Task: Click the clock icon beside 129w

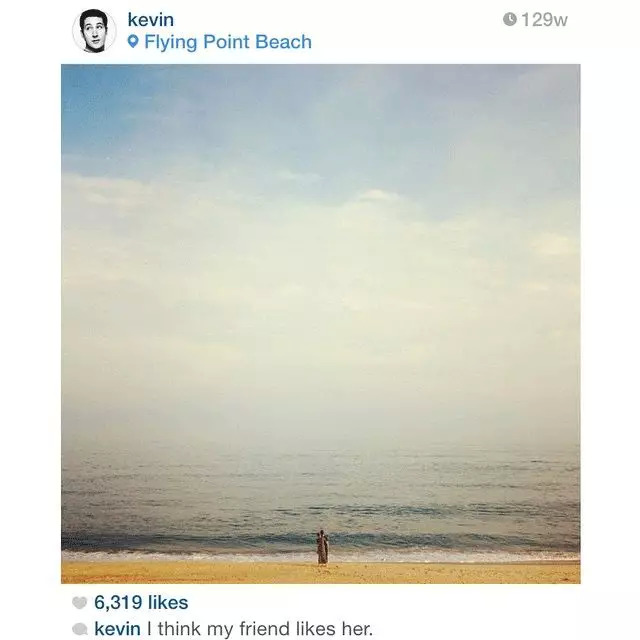Action: pyautogui.click(x=509, y=19)
